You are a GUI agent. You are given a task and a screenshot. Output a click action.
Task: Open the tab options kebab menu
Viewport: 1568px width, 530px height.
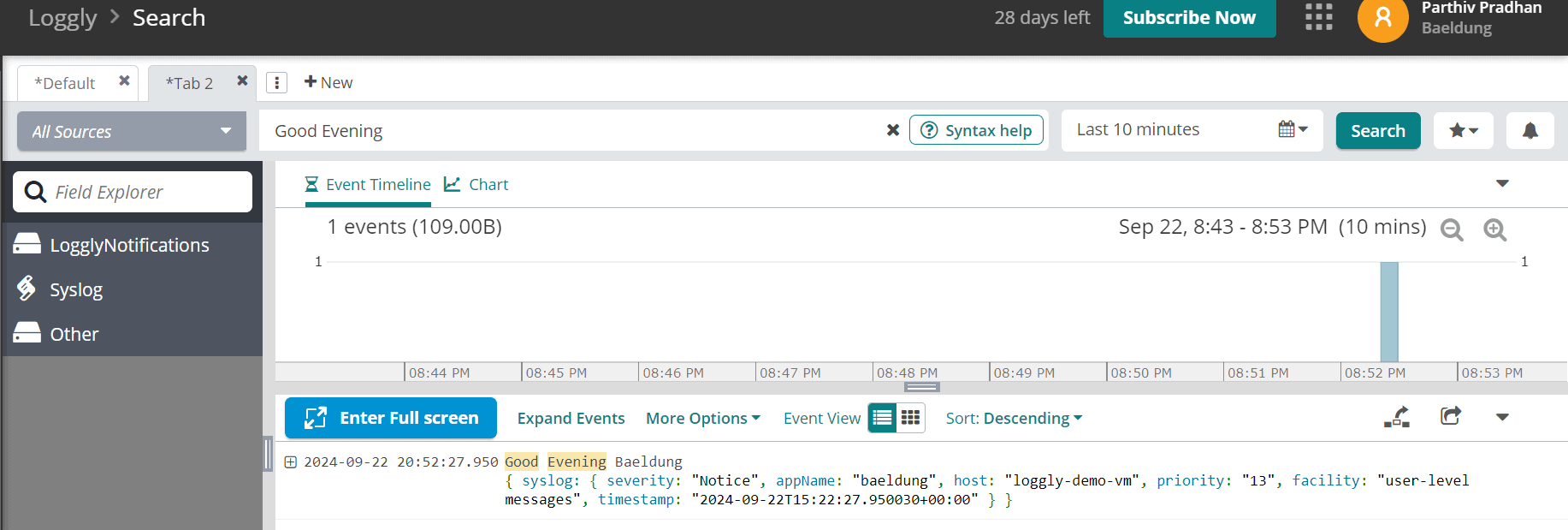[276, 83]
